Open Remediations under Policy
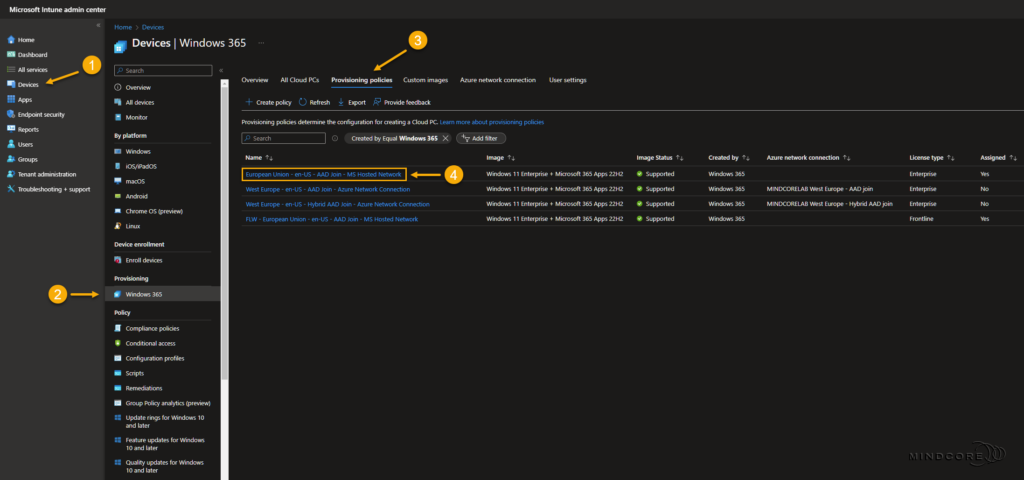This screenshot has width=1024, height=480. (x=144, y=388)
